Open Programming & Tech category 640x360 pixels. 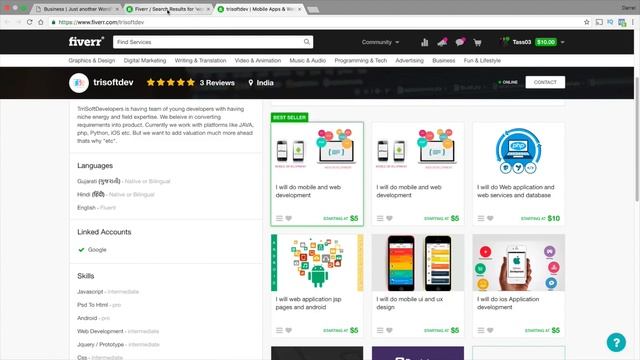361,60
